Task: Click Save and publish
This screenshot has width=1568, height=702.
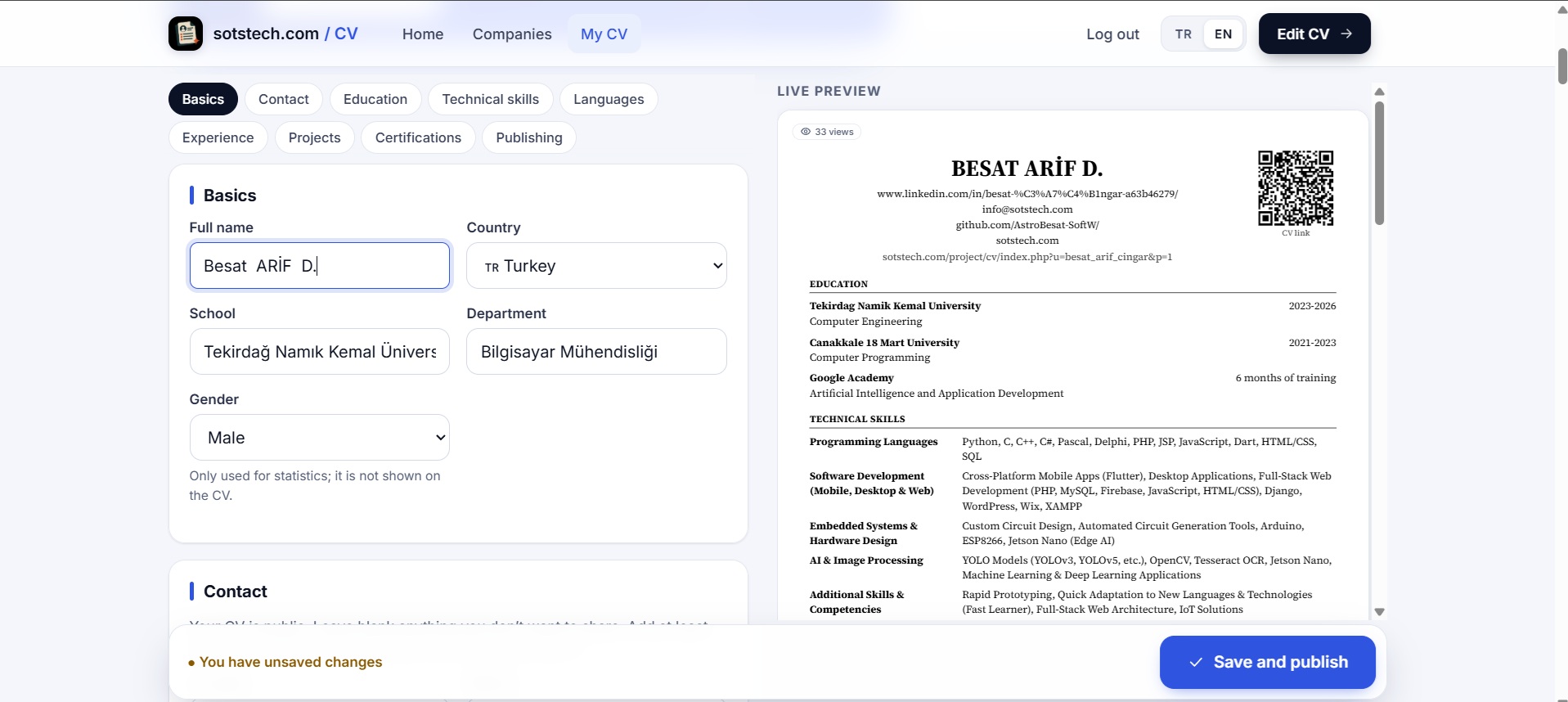Action: [x=1267, y=662]
